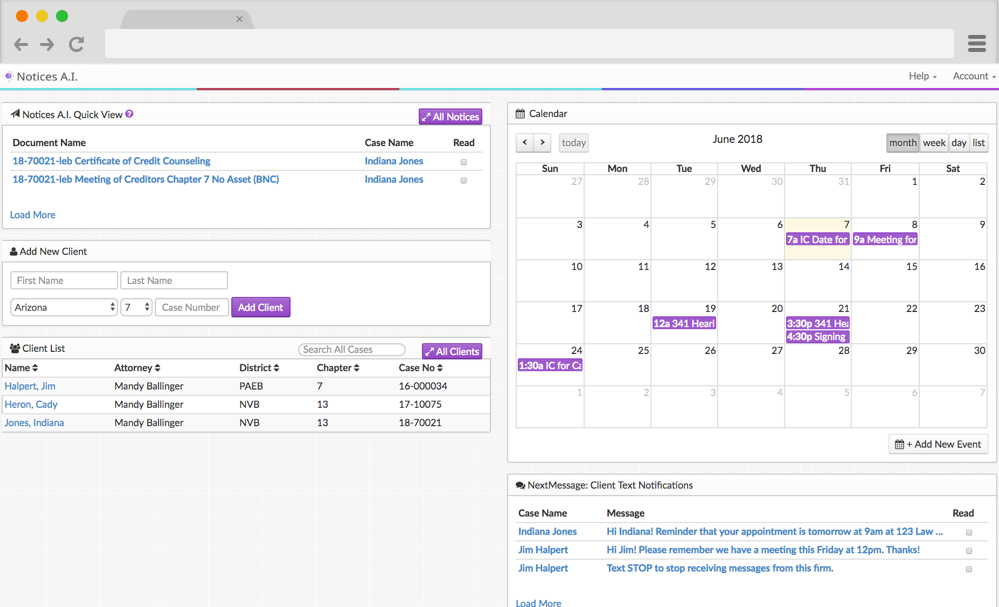
Task: Switch calendar to week view
Action: 934,143
